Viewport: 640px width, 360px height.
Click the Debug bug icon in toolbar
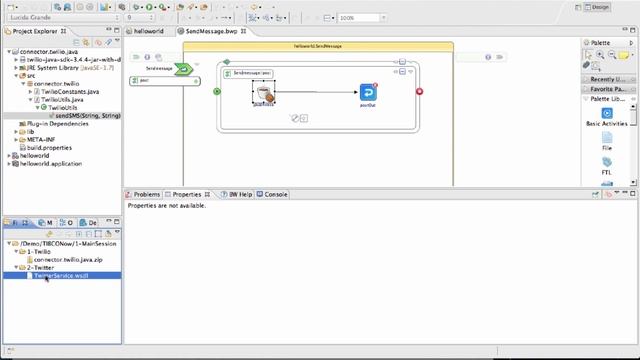pos(136,7)
